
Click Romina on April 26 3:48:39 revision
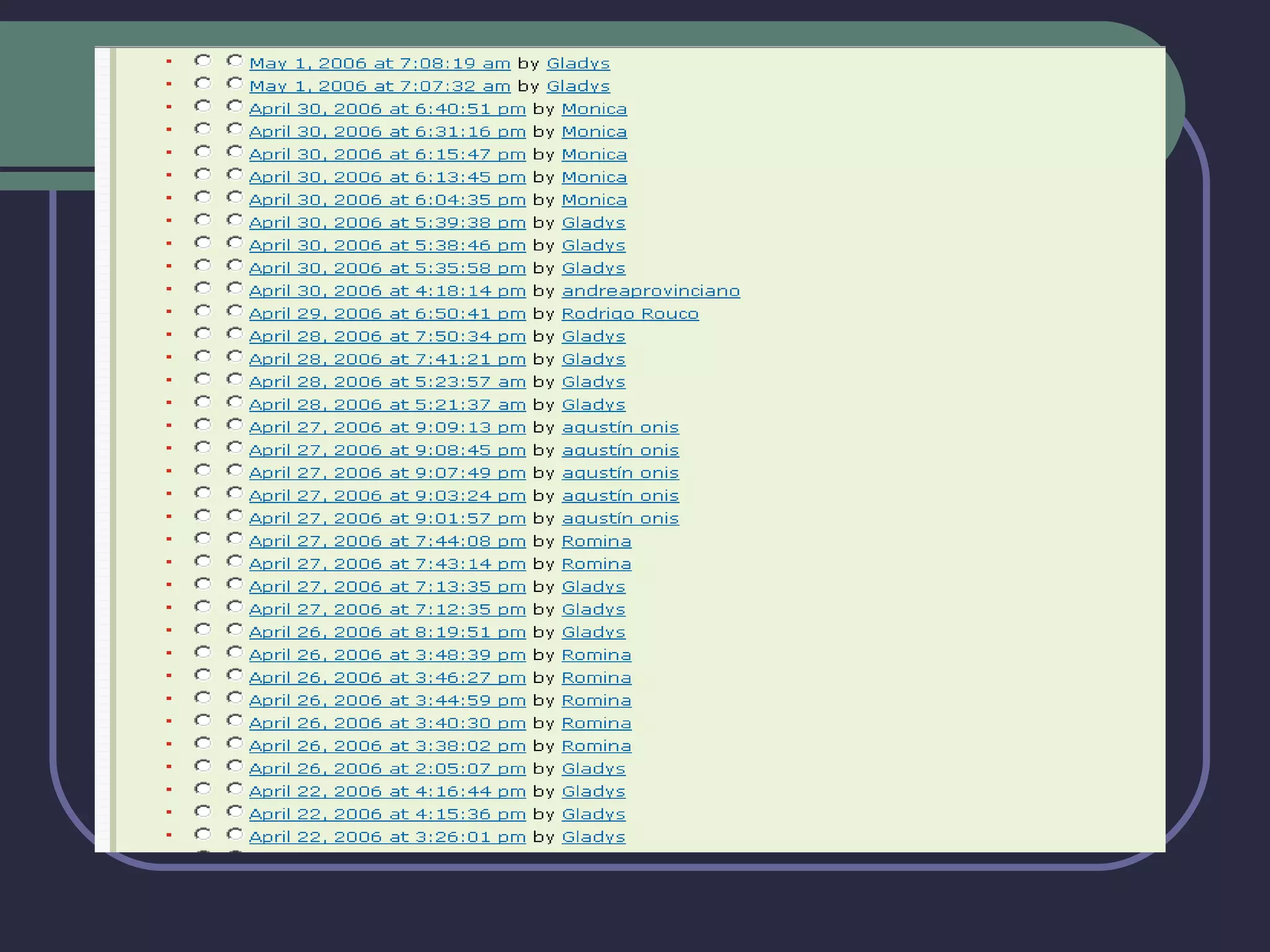[596, 654]
